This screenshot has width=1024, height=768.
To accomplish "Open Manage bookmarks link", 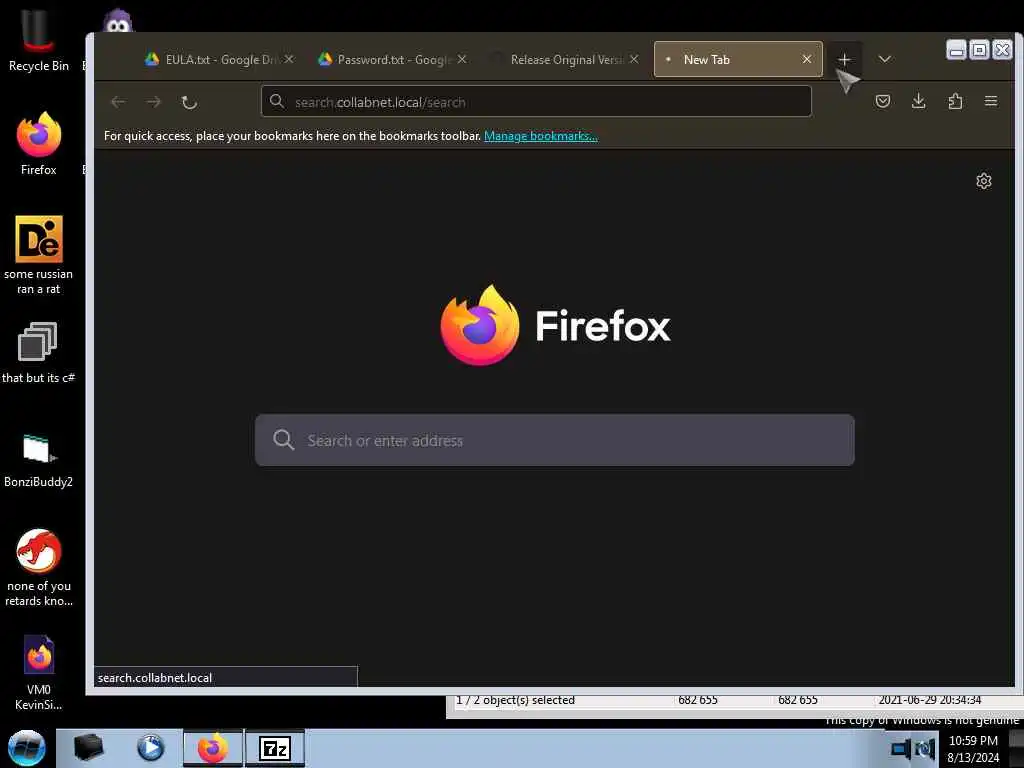I will click(x=541, y=136).
